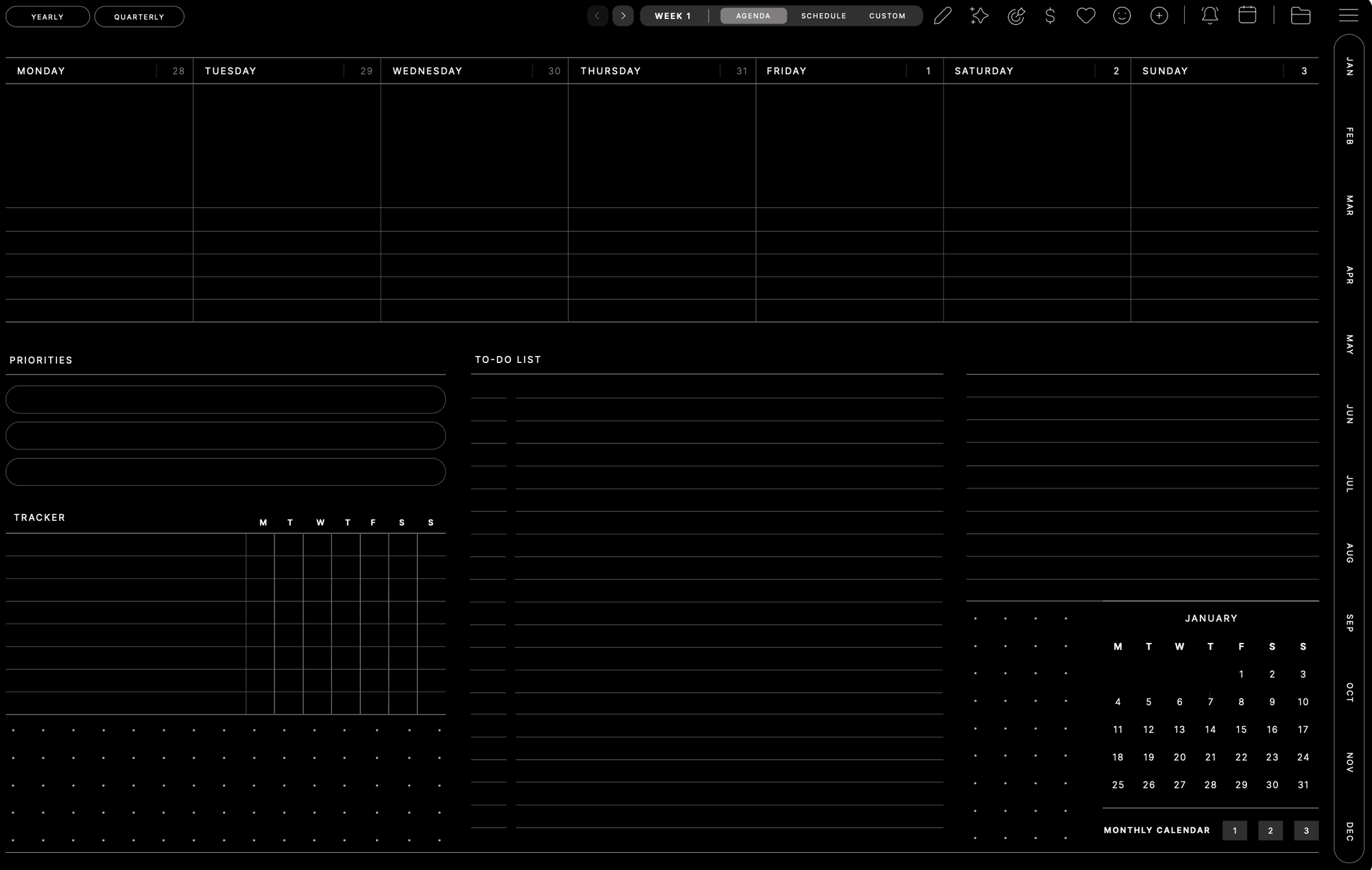Jump to OCT side tab
The width and height of the screenshot is (1372, 870).
click(1349, 692)
